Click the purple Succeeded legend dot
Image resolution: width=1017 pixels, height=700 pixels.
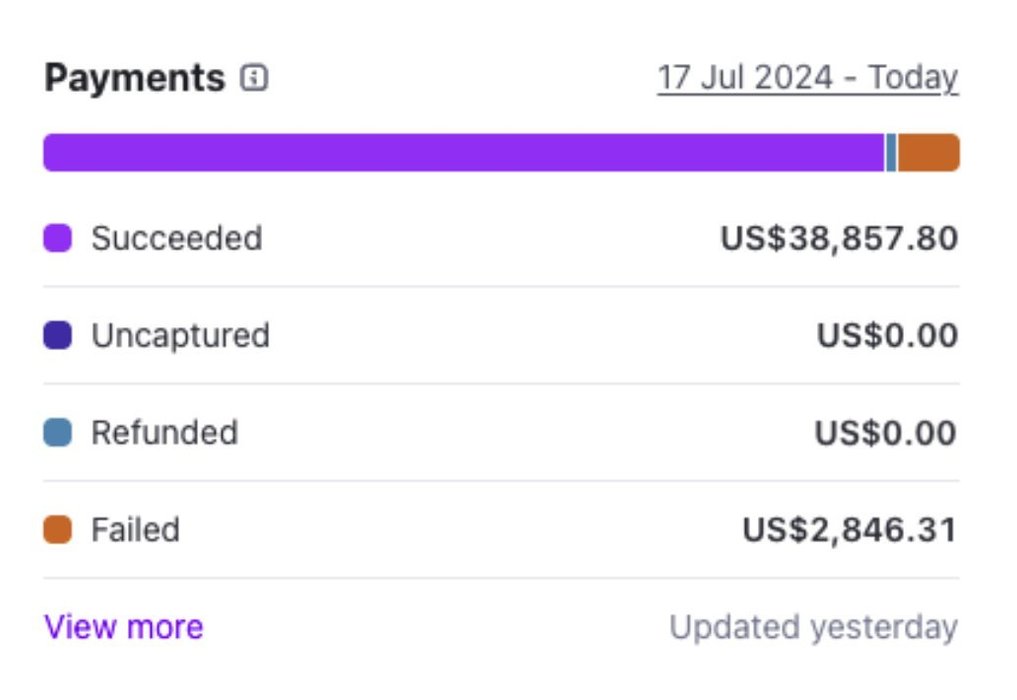58,238
